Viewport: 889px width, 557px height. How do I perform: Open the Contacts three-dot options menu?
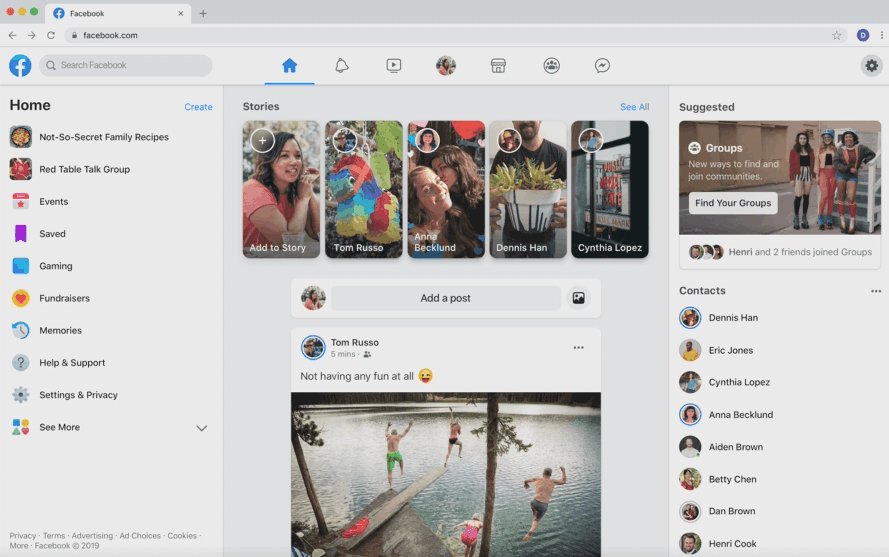click(875, 291)
